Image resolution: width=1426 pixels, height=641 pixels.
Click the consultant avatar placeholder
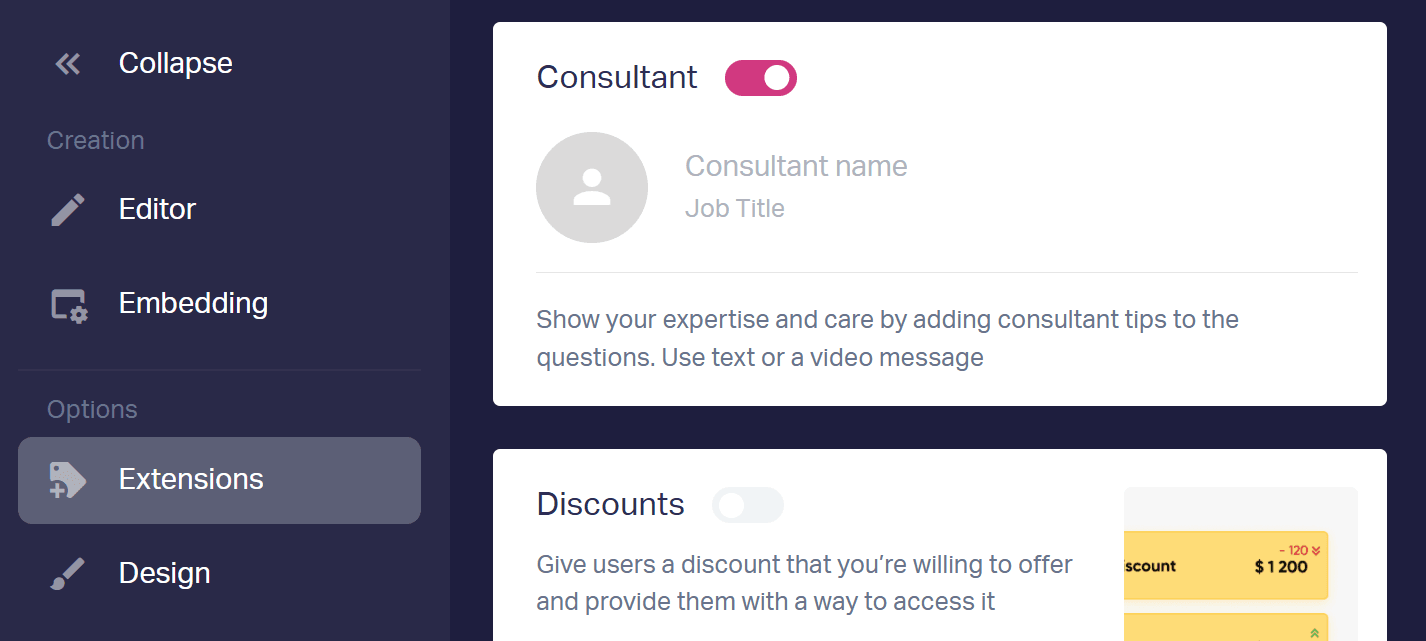pyautogui.click(x=592, y=187)
